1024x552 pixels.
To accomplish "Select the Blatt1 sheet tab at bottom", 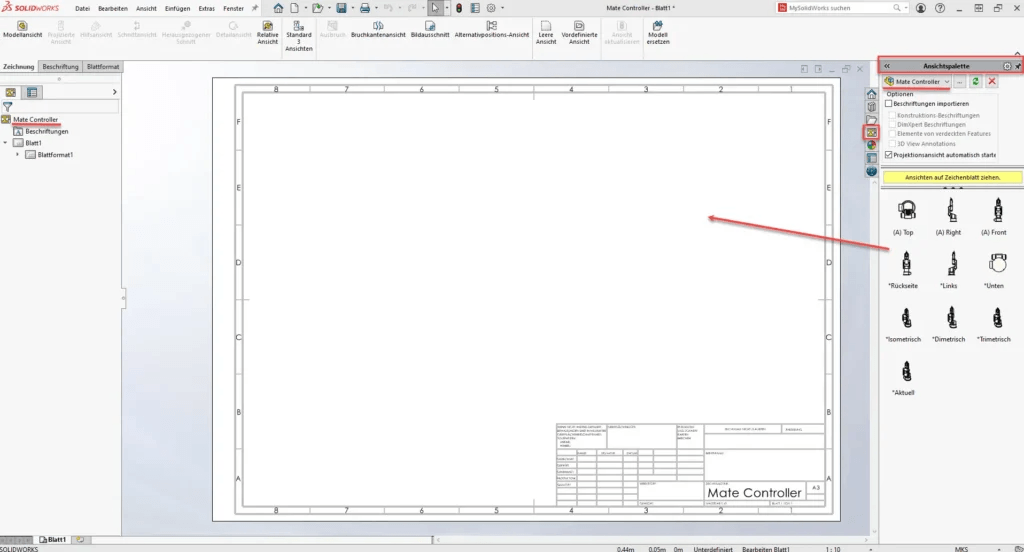I will pos(53,540).
